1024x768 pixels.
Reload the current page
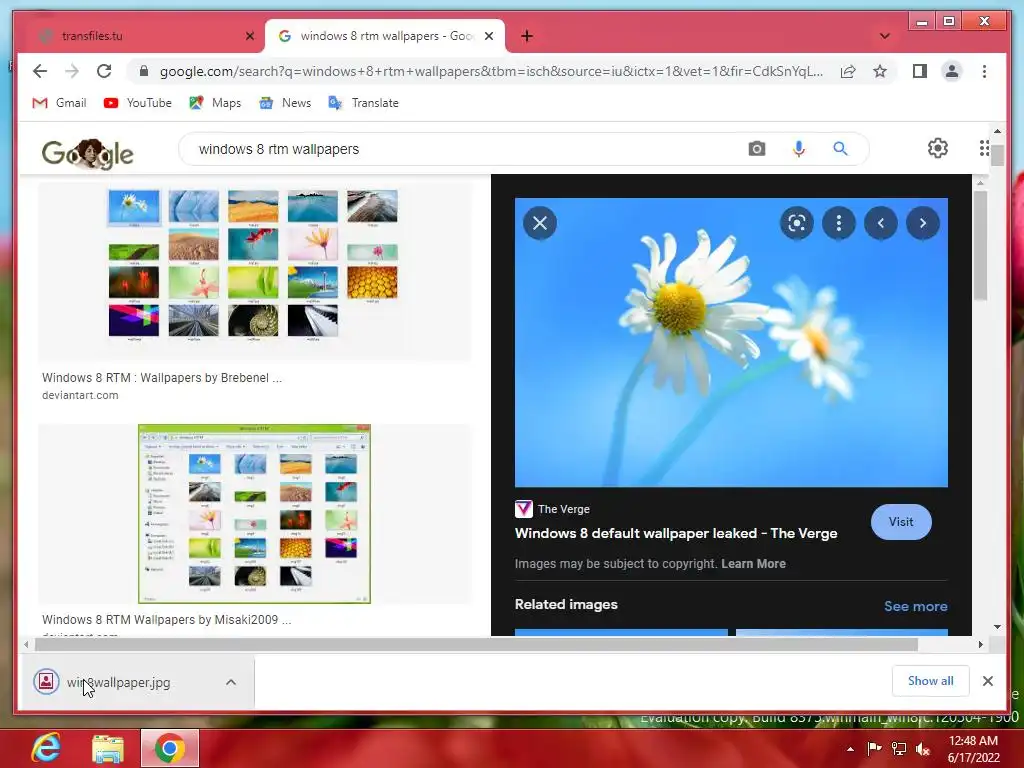tap(104, 71)
